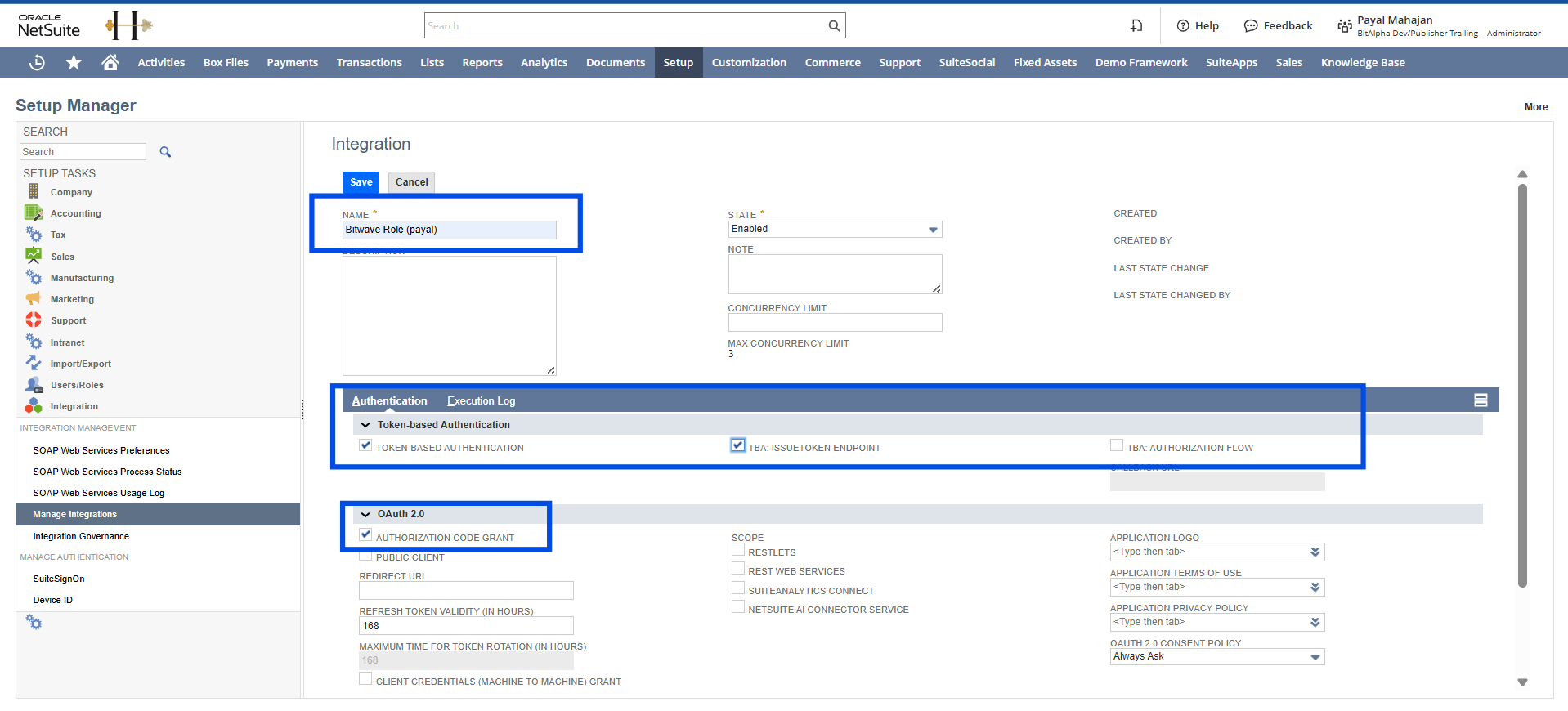
Task: Click the Import/Export arrows icon
Action: click(34, 363)
